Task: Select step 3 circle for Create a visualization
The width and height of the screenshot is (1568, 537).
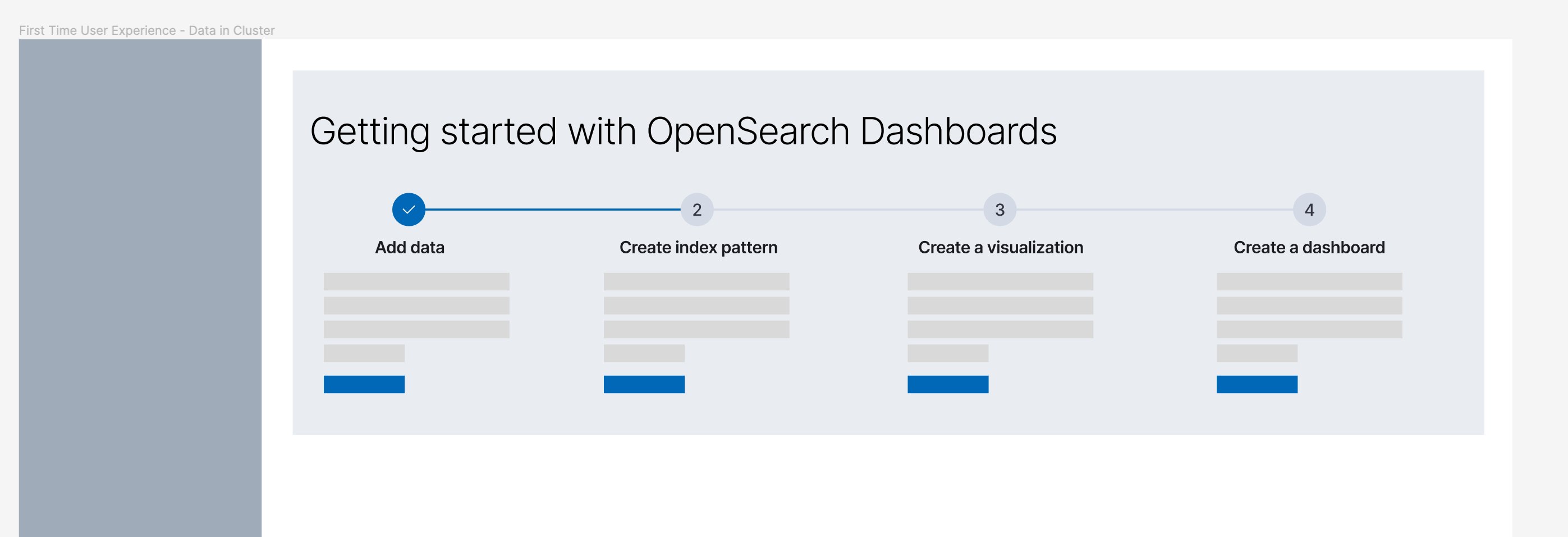Action: (1000, 210)
